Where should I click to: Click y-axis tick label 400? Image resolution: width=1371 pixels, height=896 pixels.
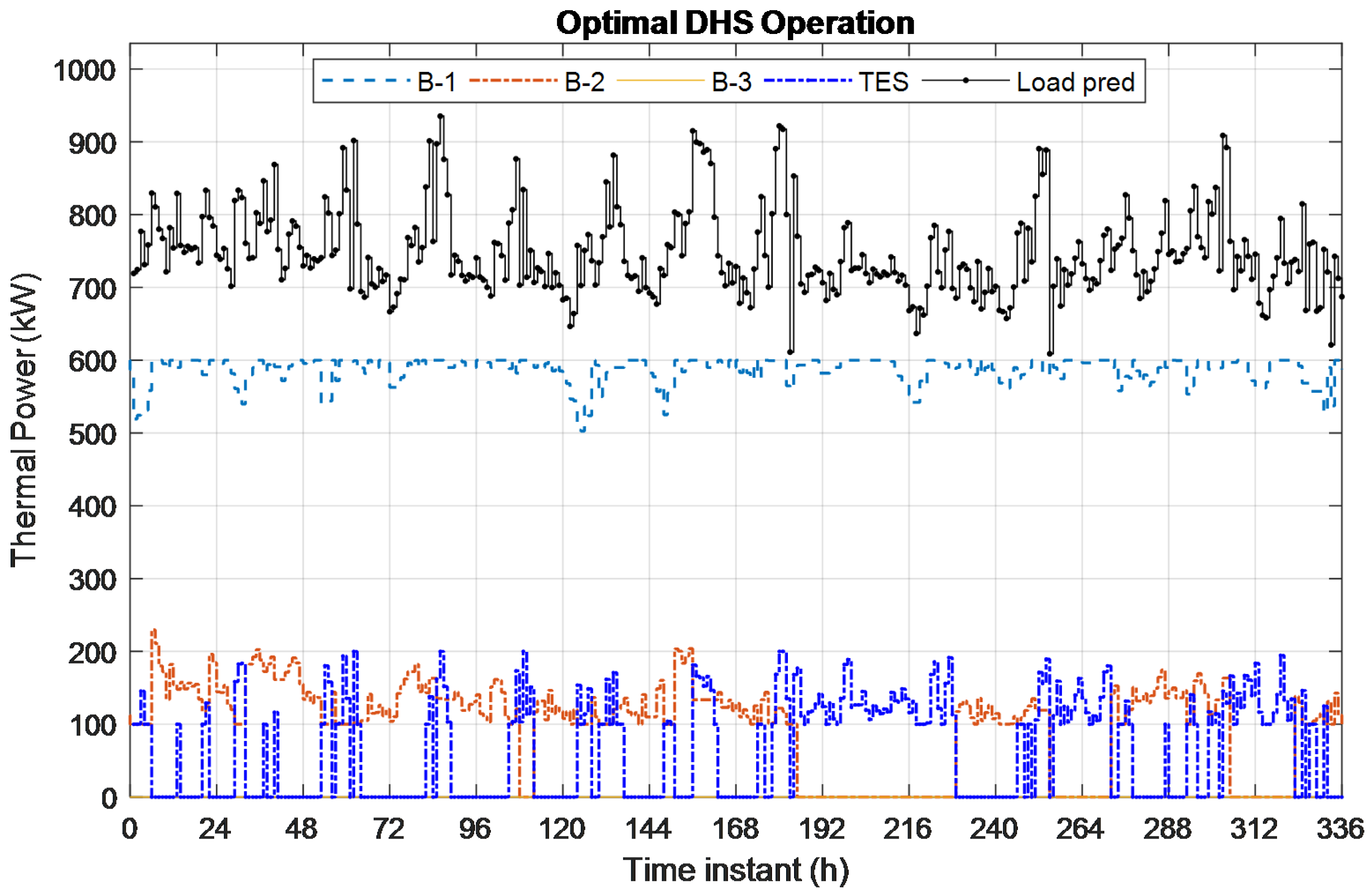click(x=92, y=507)
